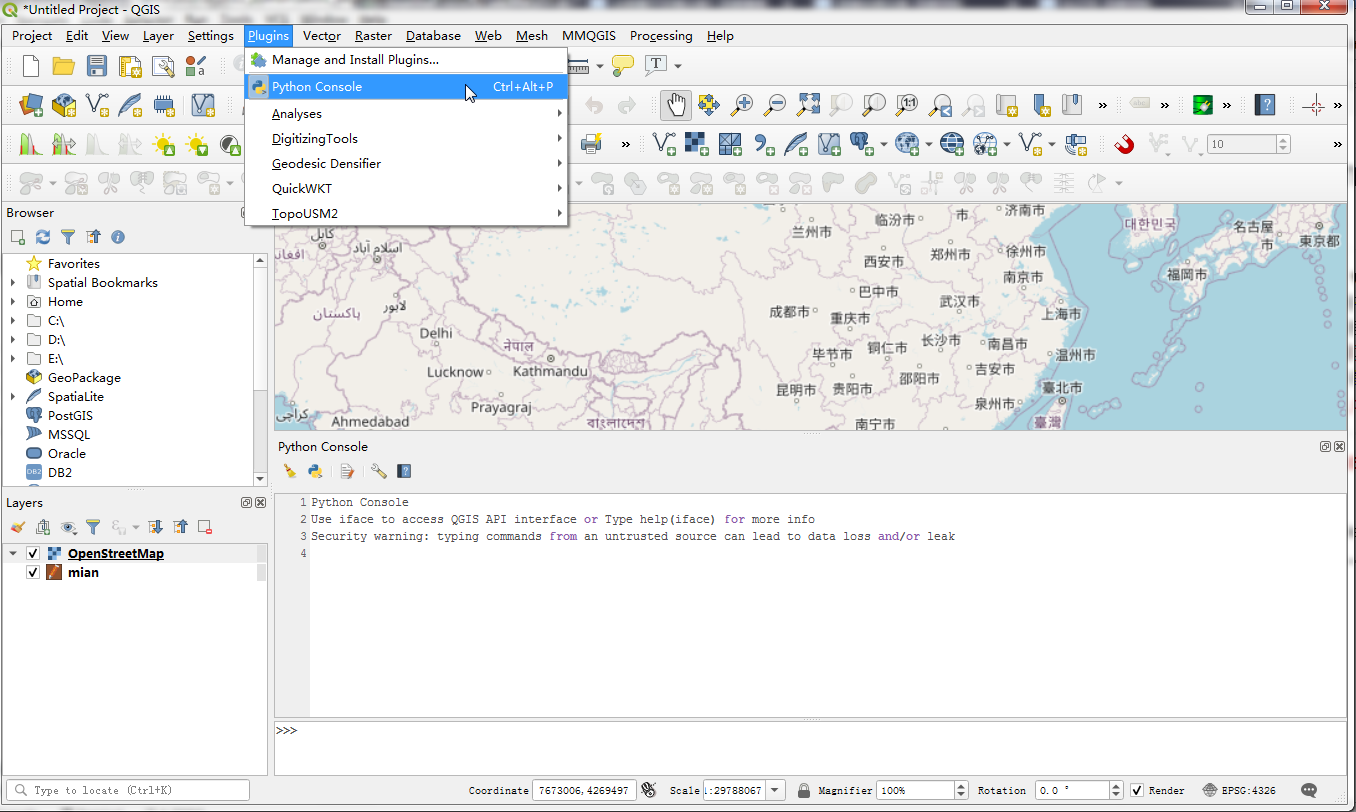Open the log messages speech bubble icon
The image size is (1356, 812).
point(1308,790)
